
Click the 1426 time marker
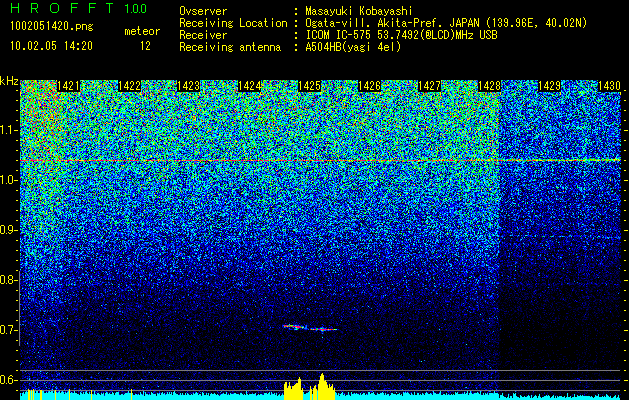(x=369, y=86)
